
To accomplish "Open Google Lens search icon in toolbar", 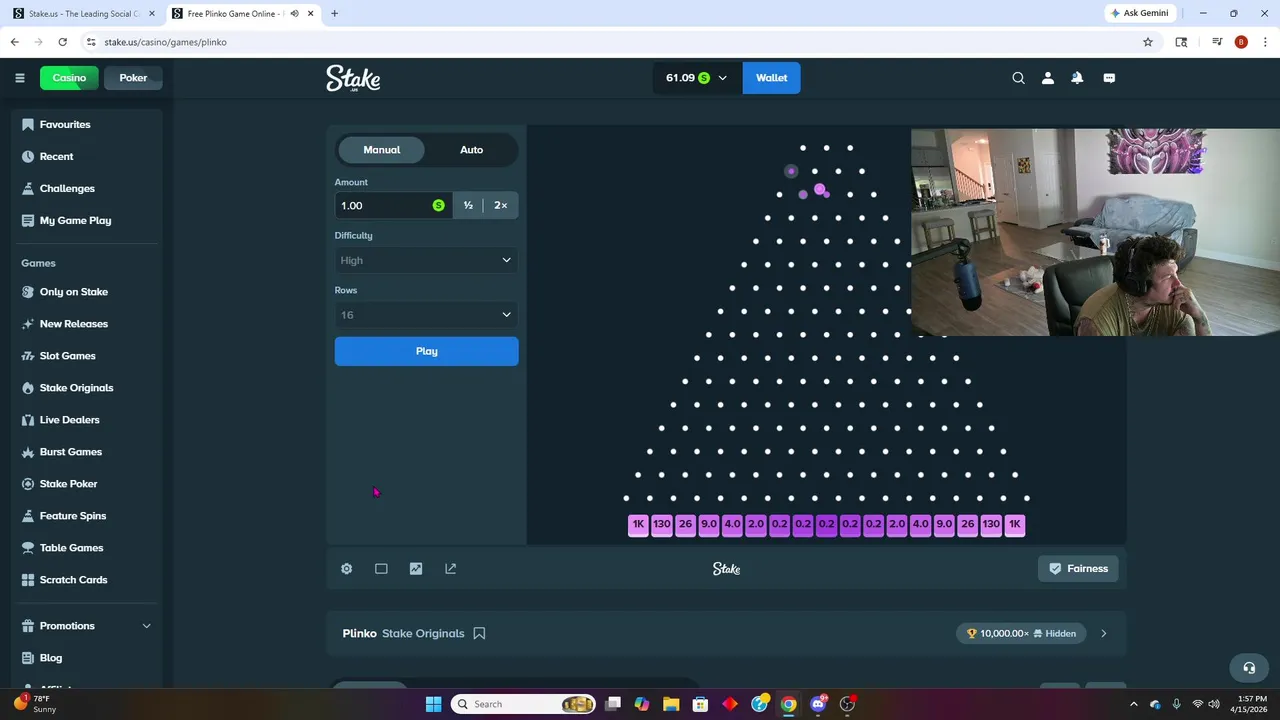I will [1181, 42].
